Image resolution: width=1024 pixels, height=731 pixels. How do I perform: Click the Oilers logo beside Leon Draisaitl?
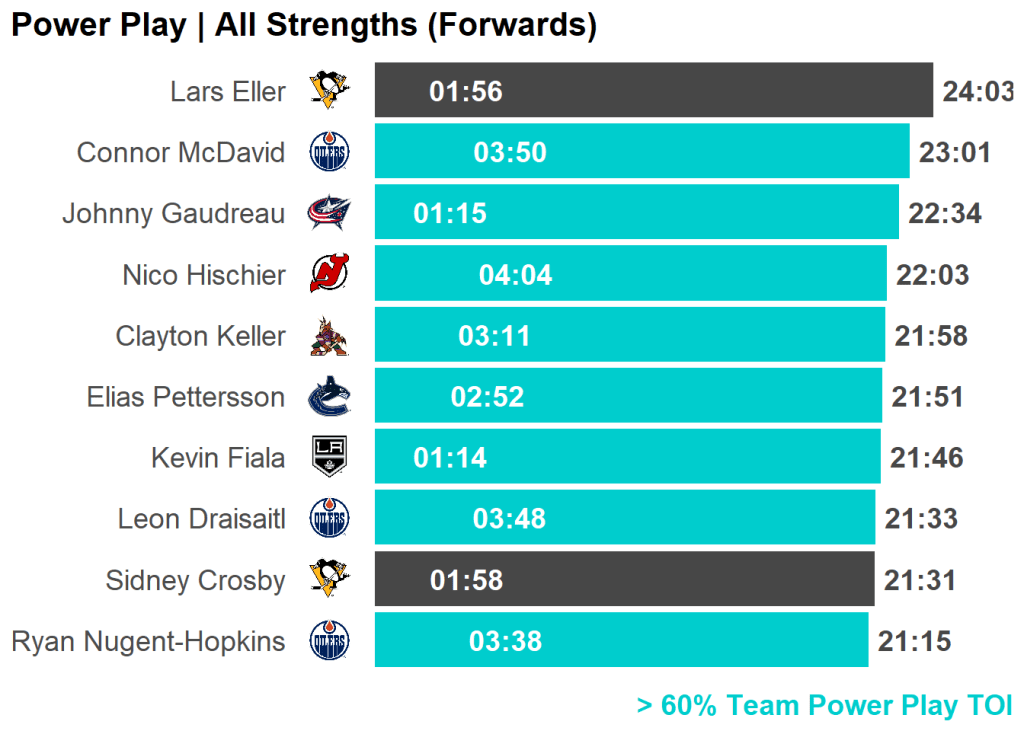click(x=329, y=519)
